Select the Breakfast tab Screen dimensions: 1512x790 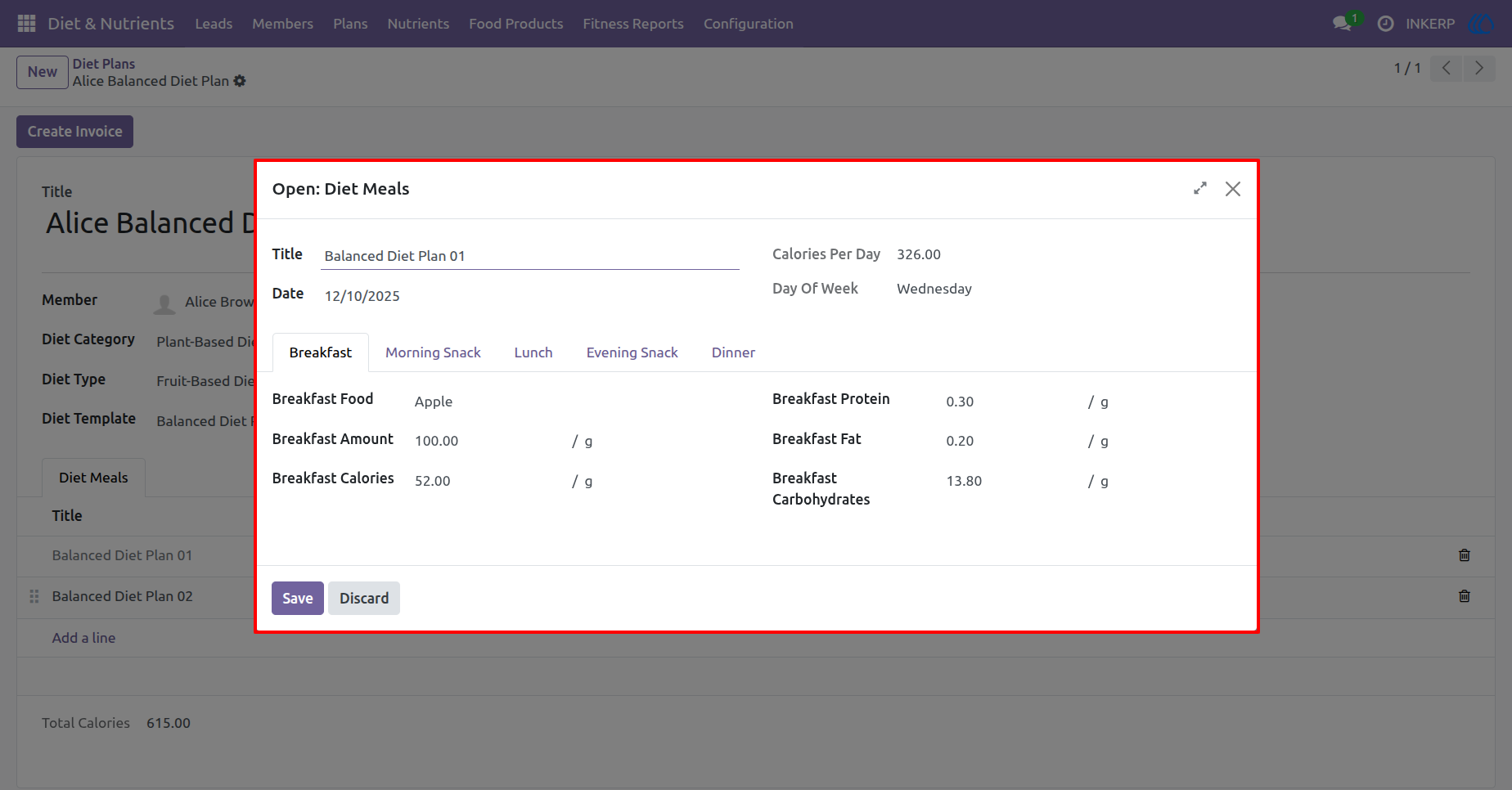point(321,352)
